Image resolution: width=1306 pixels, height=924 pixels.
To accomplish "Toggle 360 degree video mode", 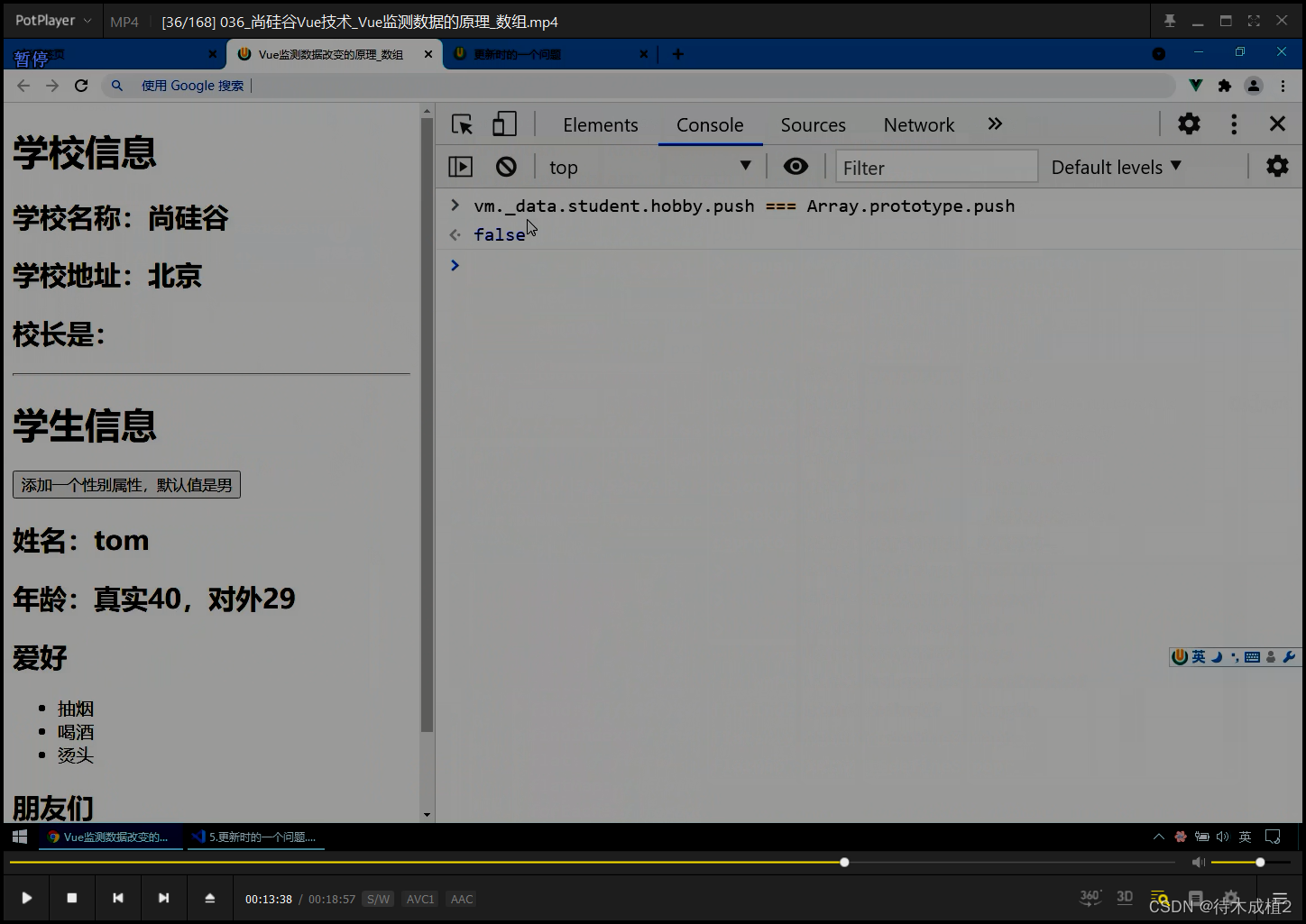I will click(x=1090, y=897).
